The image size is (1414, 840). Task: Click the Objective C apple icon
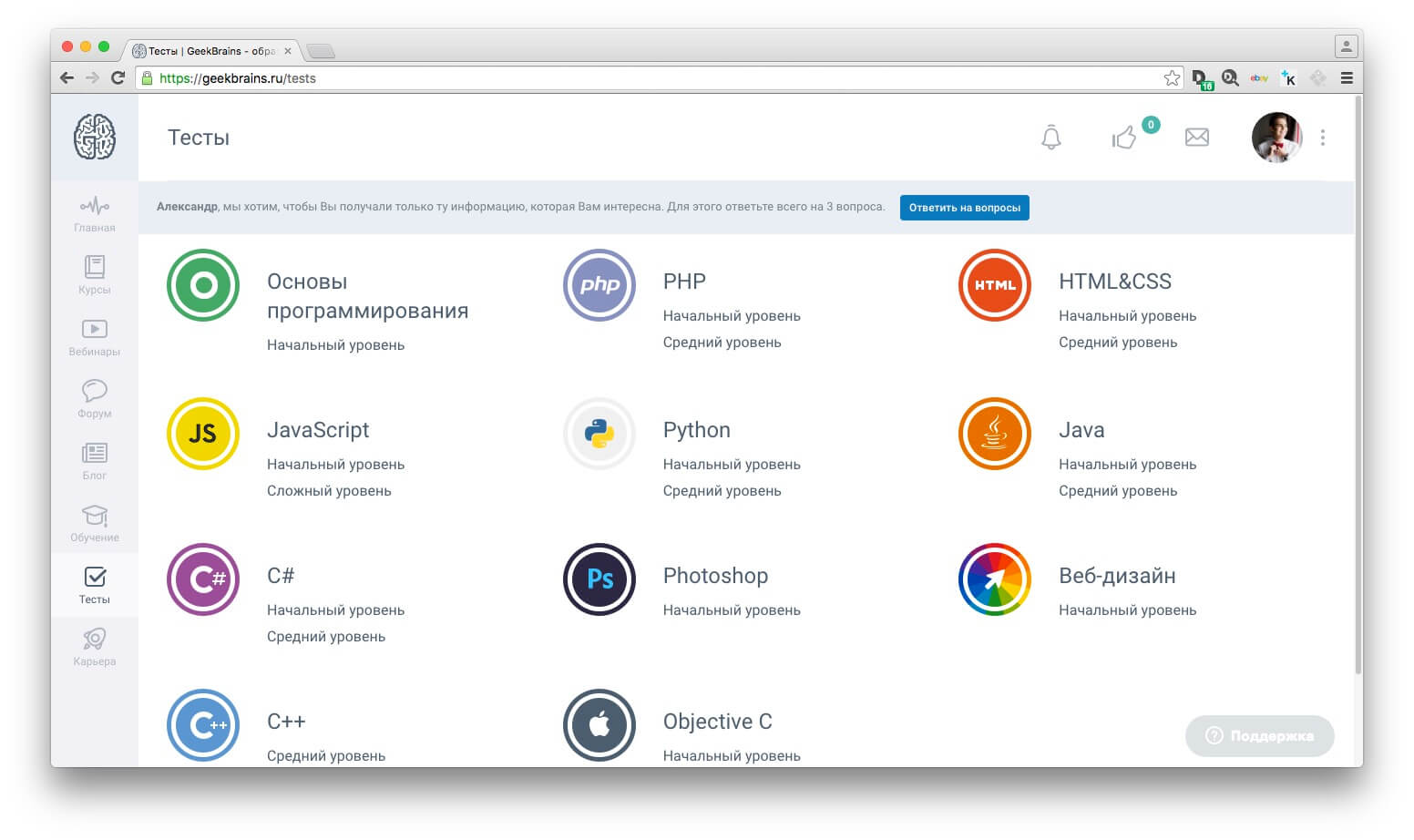(x=599, y=725)
